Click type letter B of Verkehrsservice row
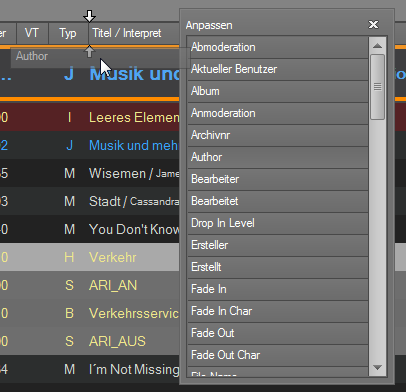Viewport: 406px width, 392px height. tap(69, 313)
